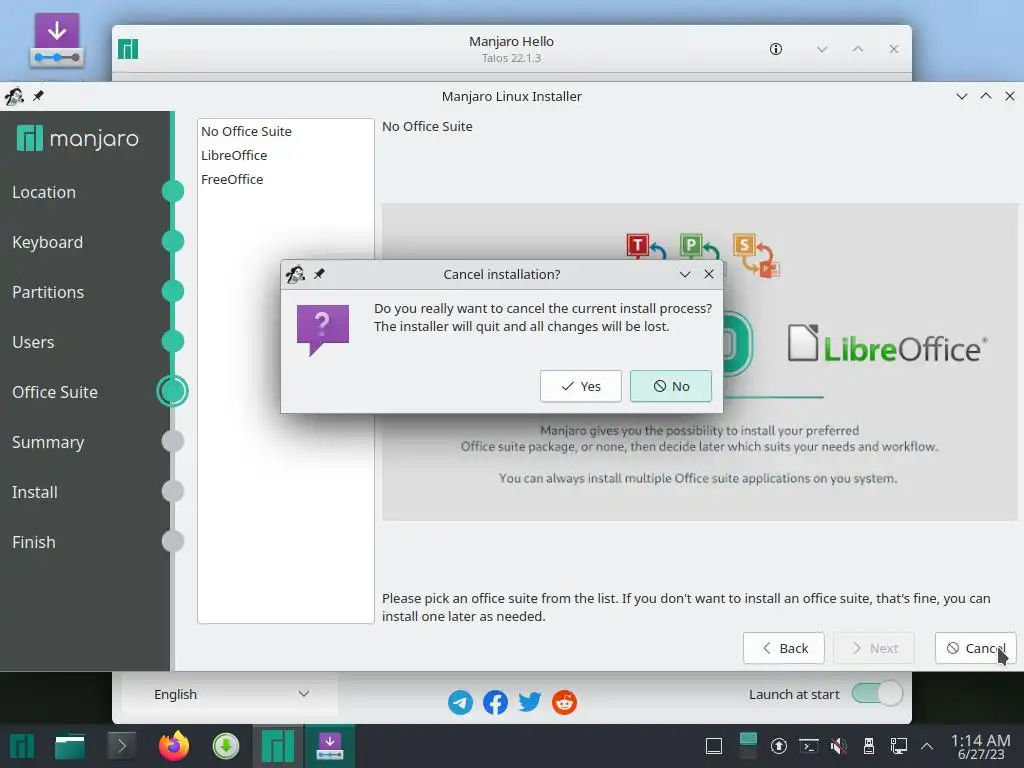Click the installer icon in the dialog titlebar
This screenshot has width=1024, height=768.
[x=295, y=274]
